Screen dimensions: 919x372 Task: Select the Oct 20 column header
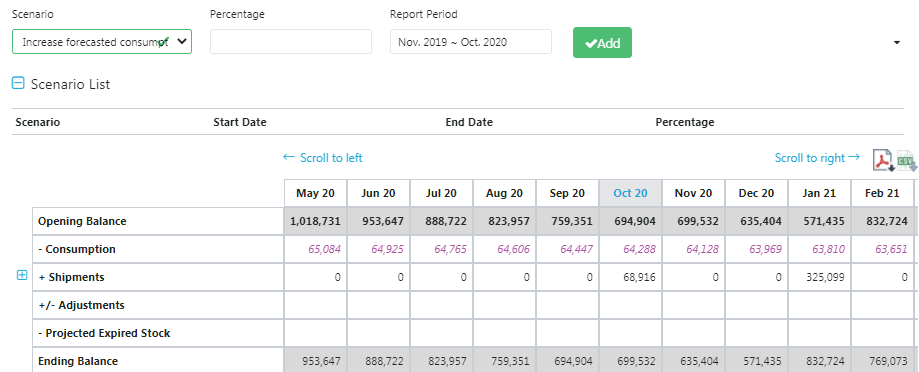pos(631,193)
